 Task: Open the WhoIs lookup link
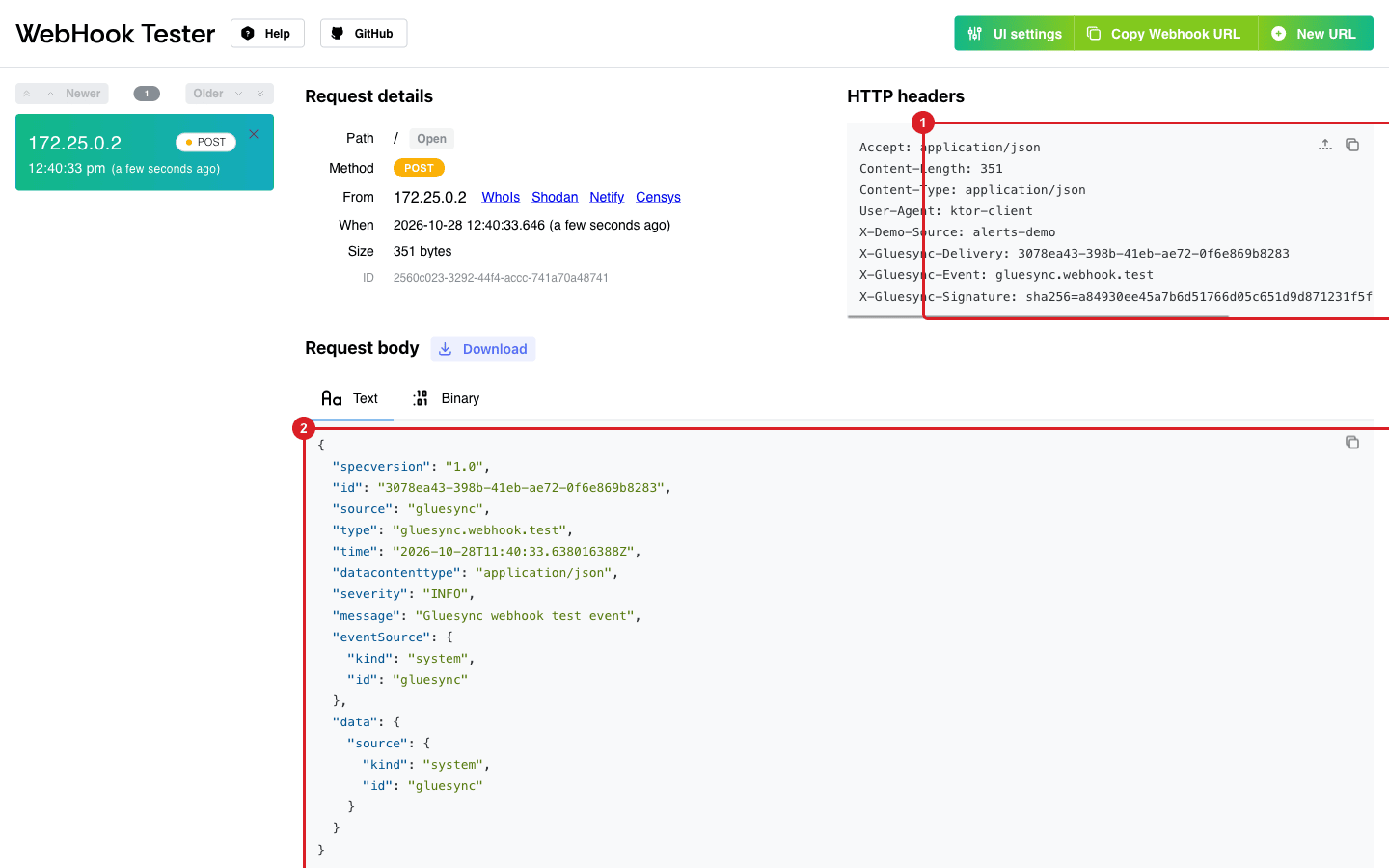point(501,197)
